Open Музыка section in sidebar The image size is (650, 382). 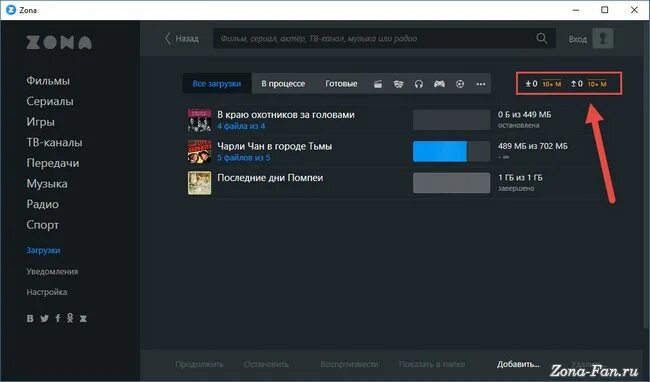pyautogui.click(x=47, y=184)
